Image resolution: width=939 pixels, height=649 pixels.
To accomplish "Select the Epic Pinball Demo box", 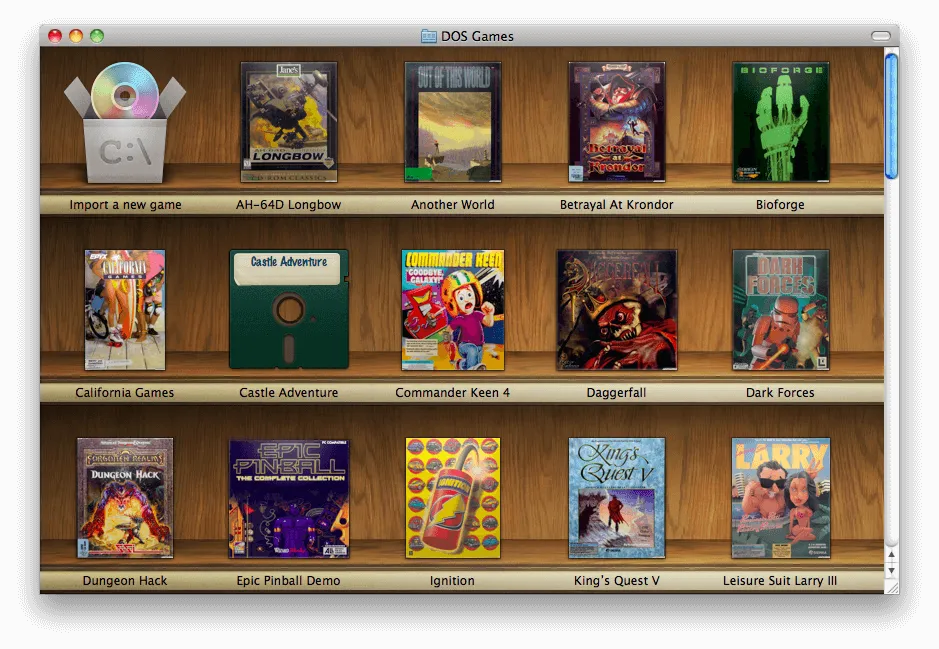I will point(288,497).
